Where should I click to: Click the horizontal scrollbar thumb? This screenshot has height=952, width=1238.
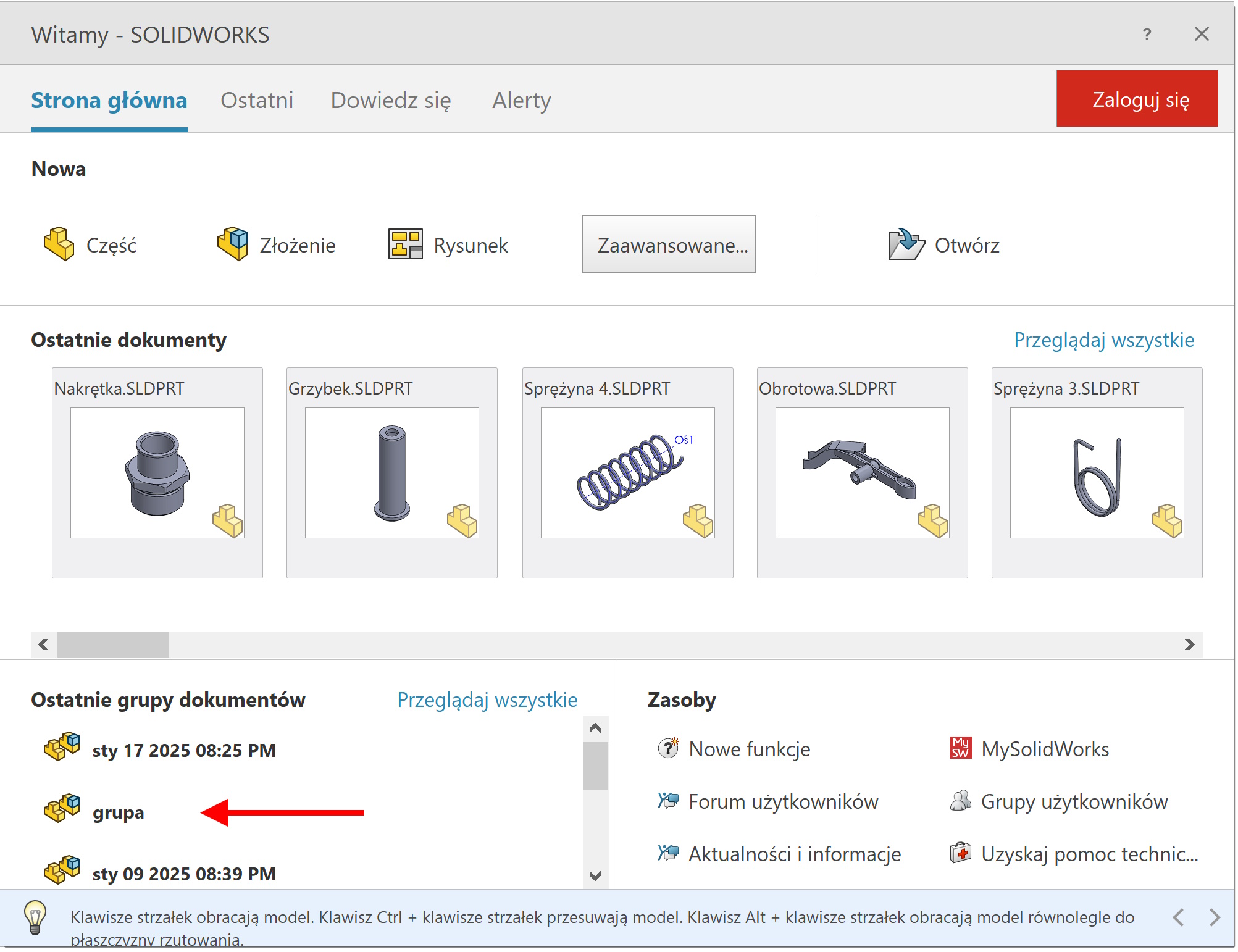click(x=113, y=645)
